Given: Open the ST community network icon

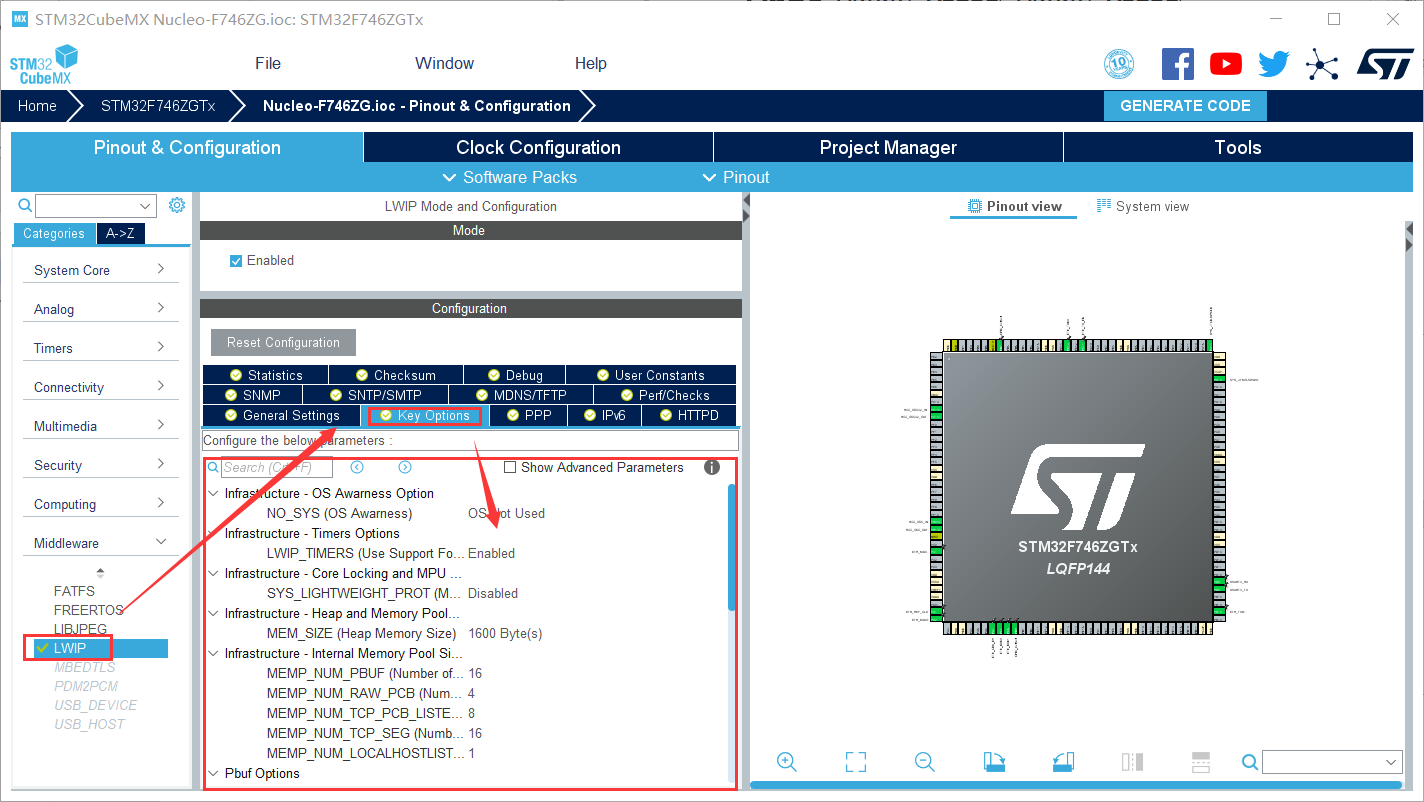Looking at the screenshot, I should coord(1322,65).
